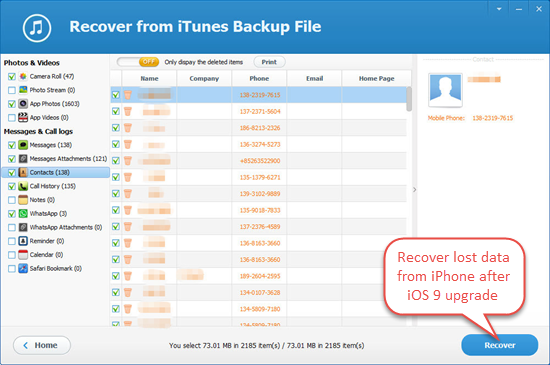Click deleted trash icon for 137-2371-5604 row
This screenshot has width=550, height=365.
(128, 111)
